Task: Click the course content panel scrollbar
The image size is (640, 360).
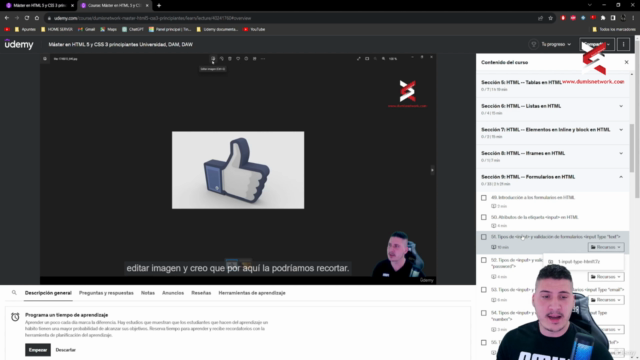Action: 632,147
